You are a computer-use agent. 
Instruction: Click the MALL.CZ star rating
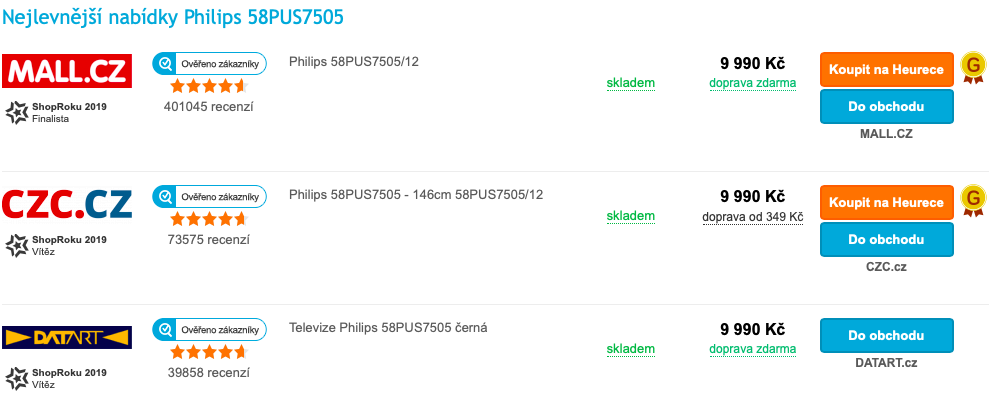tap(208, 86)
